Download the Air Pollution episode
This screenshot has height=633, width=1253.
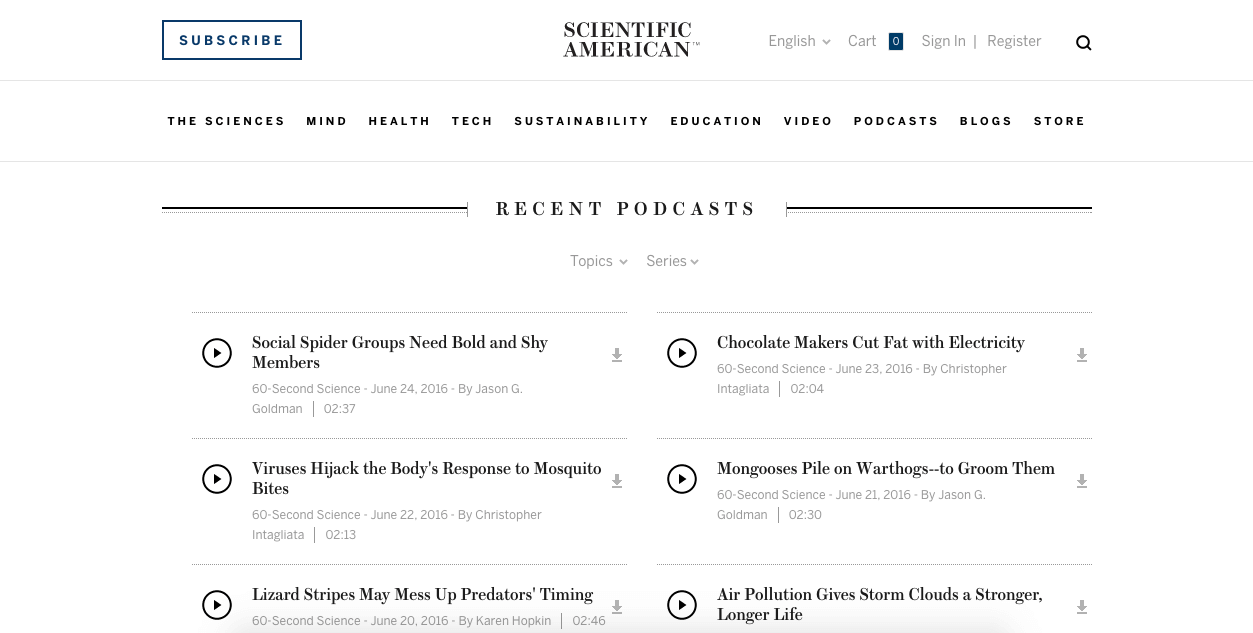[1082, 607]
